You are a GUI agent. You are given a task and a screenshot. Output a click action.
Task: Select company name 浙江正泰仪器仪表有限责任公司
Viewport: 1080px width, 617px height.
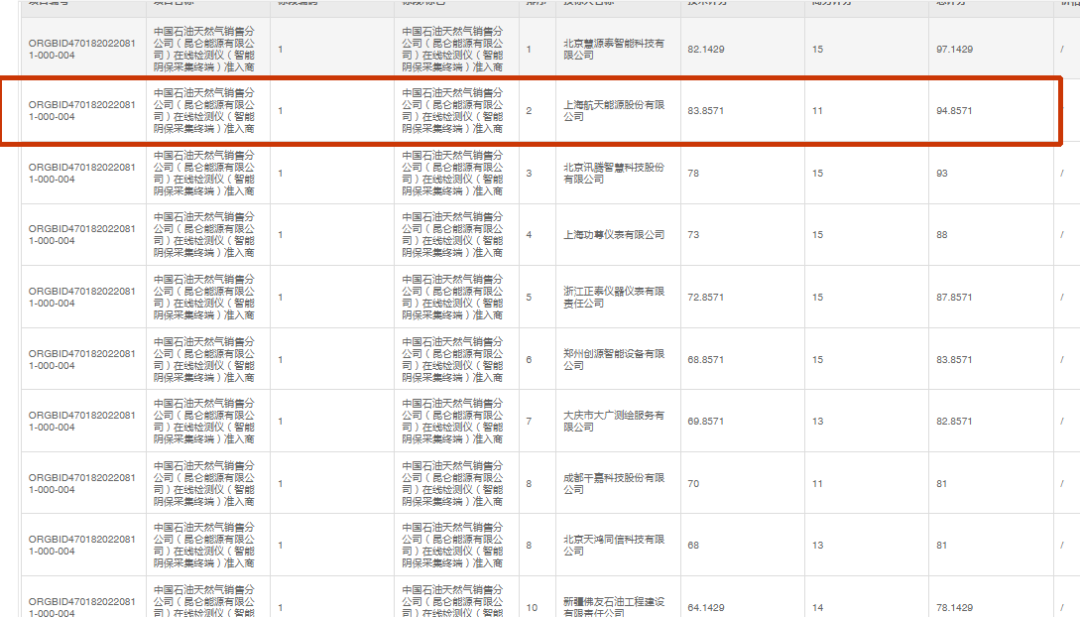tap(614, 297)
